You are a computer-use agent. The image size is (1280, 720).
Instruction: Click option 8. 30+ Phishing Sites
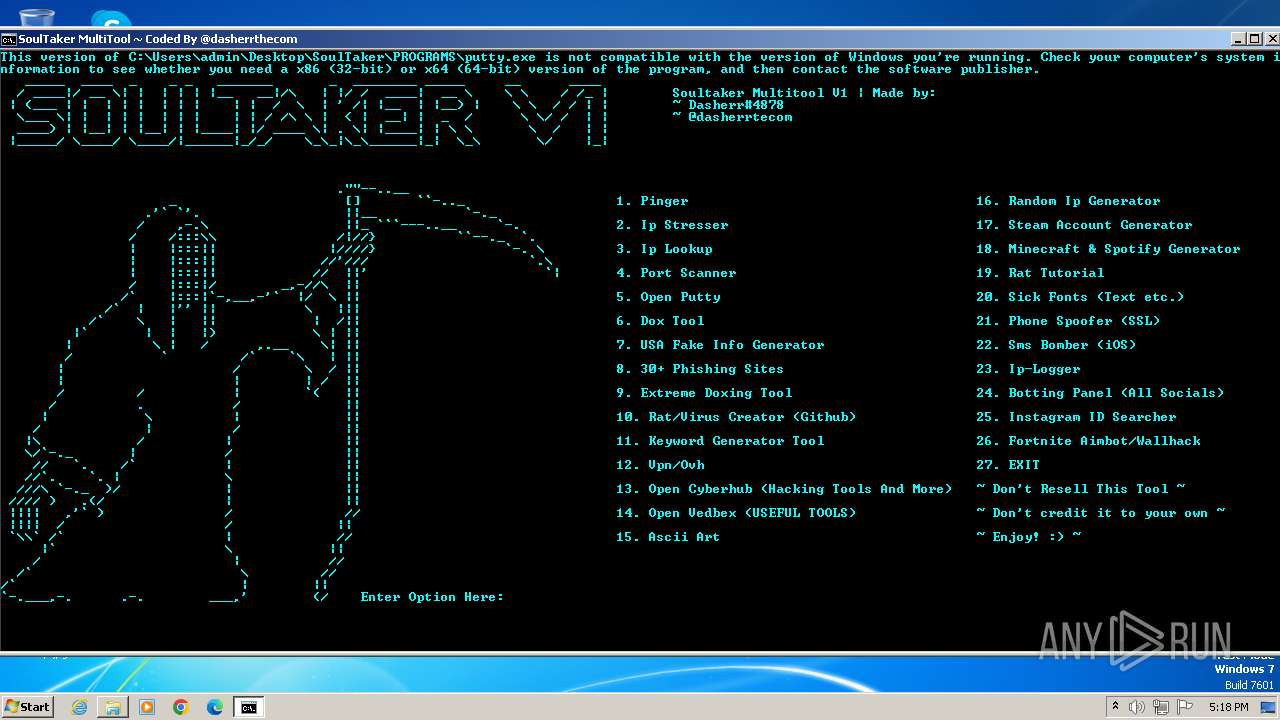tap(700, 369)
